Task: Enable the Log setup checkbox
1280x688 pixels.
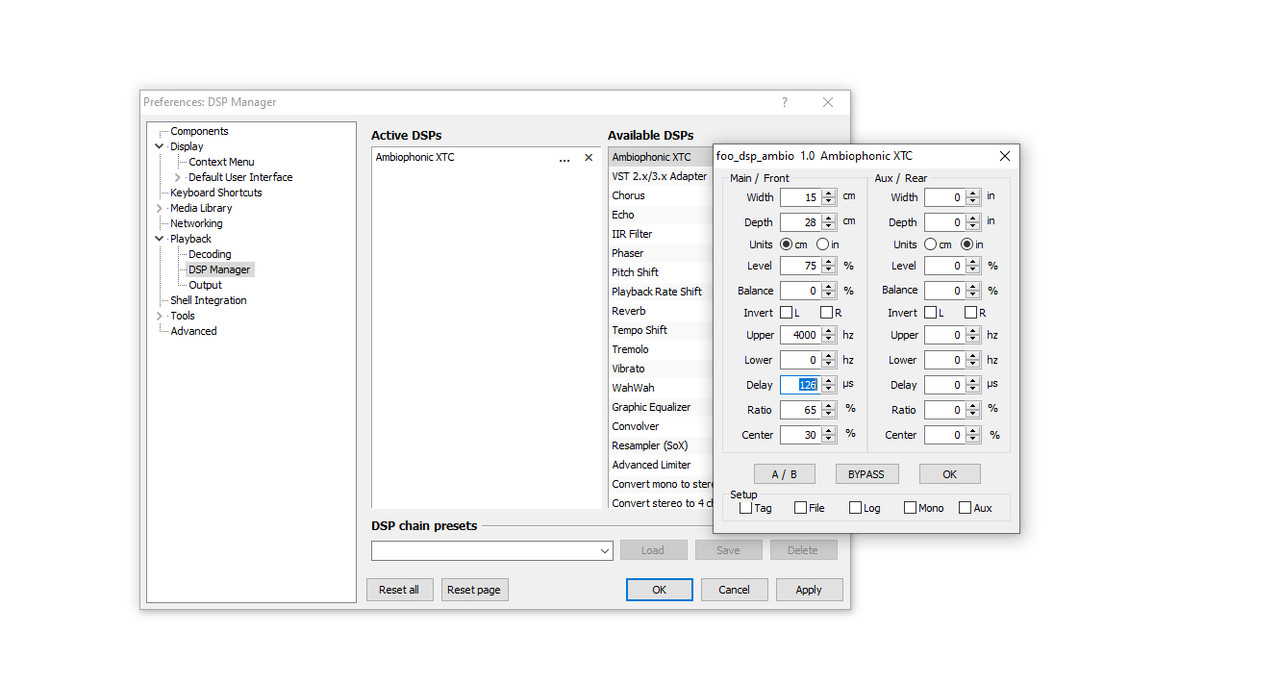Action: point(855,508)
